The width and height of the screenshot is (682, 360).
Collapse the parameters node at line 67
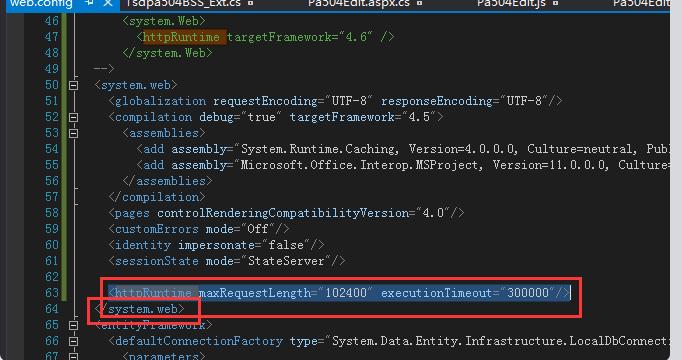(74, 357)
